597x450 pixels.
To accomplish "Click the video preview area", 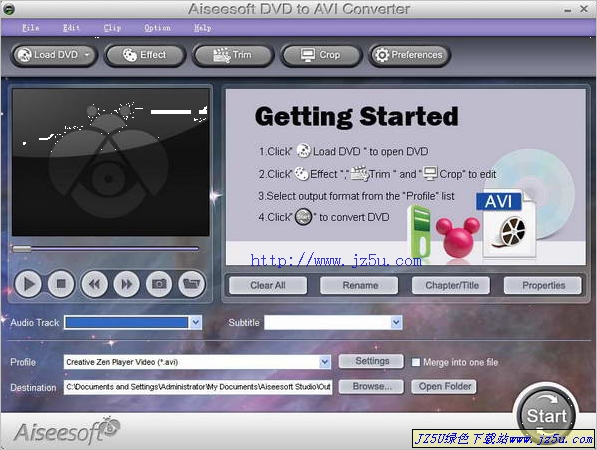I will [111, 163].
